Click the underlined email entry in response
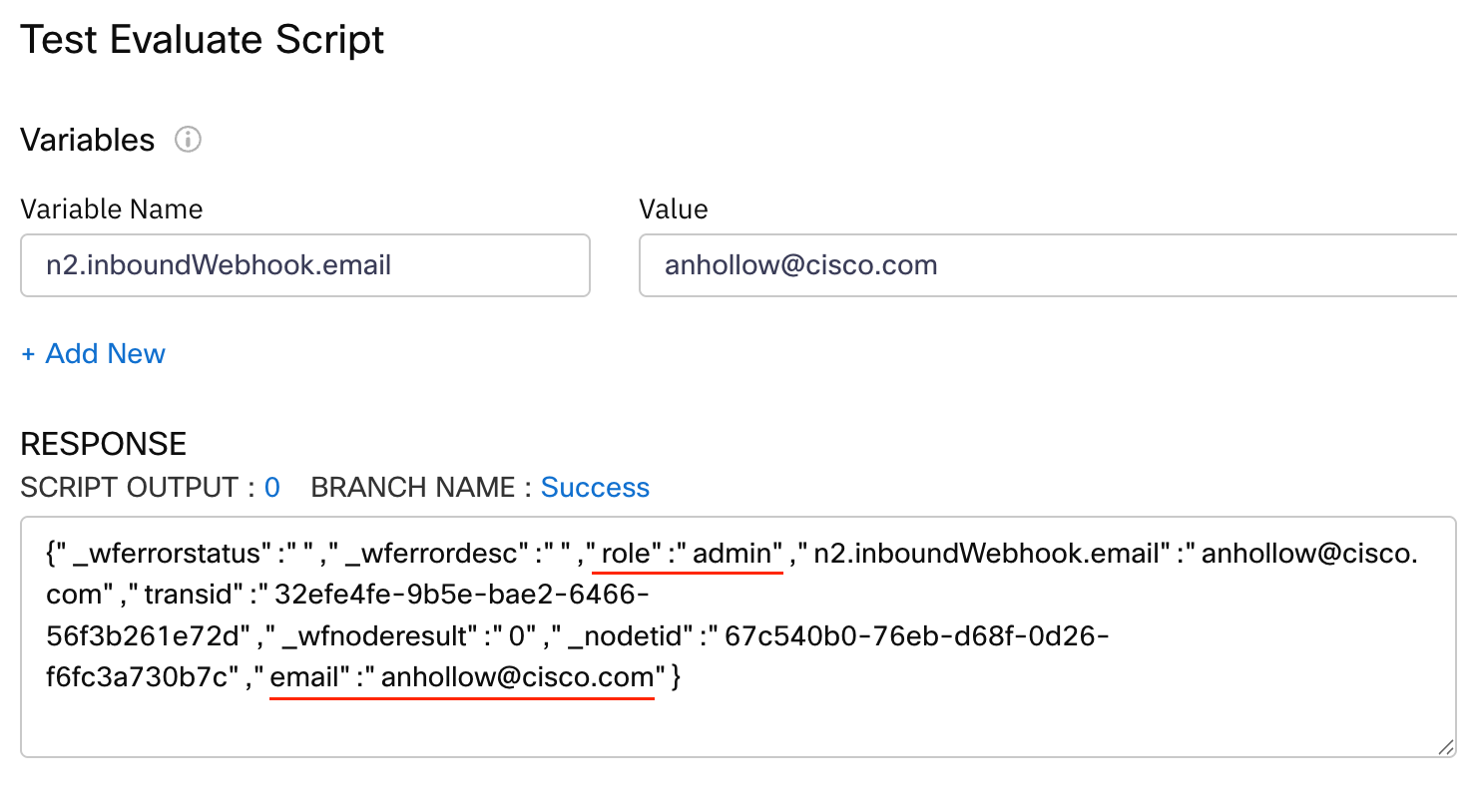This screenshot has height=812, width=1479. pyautogui.click(x=462, y=678)
